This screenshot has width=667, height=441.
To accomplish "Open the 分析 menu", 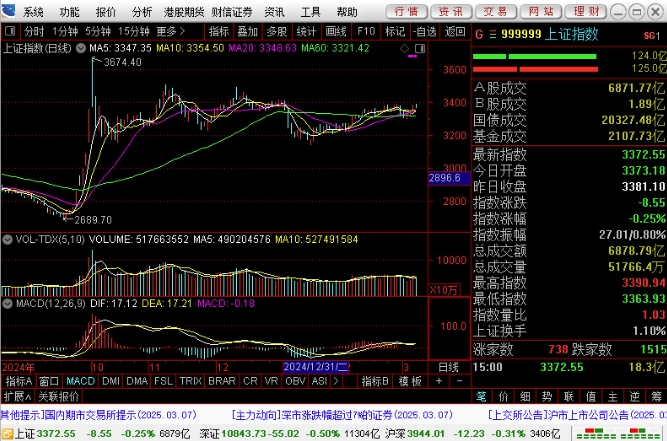I will pos(142,12).
